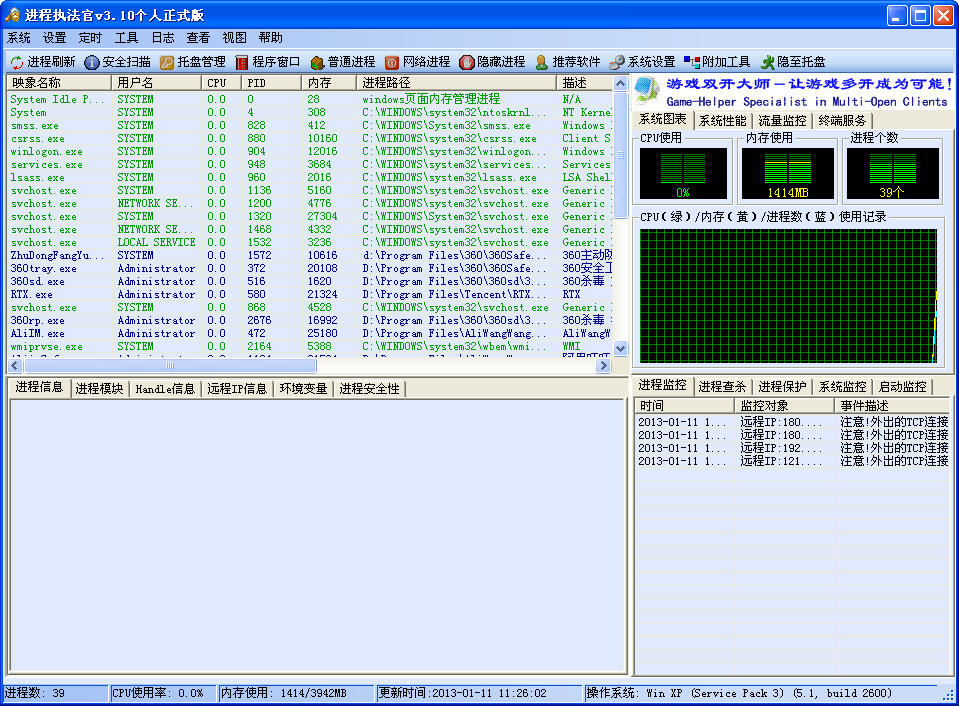Switch to the 系统图表 tab
Screen dimensions: 959x706
click(x=662, y=120)
